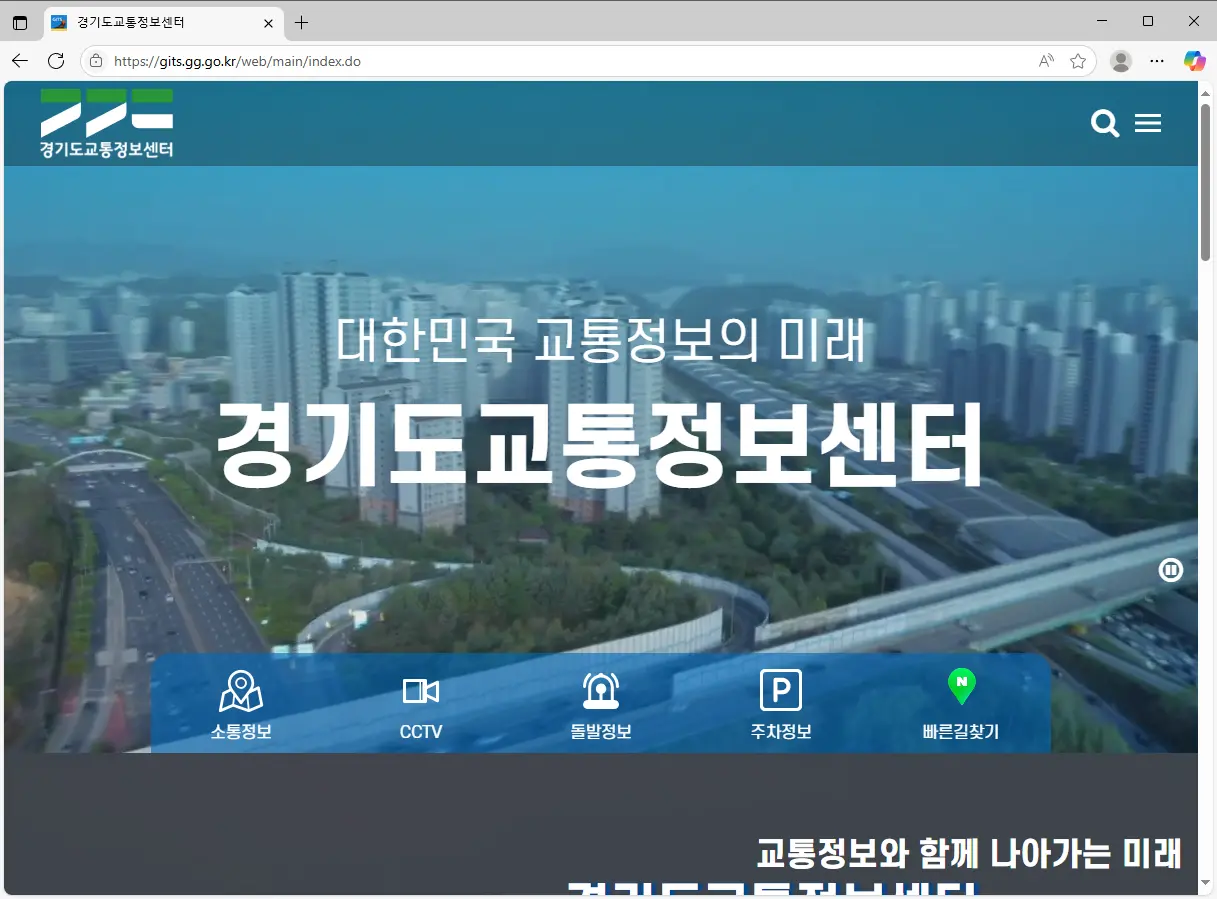The width and height of the screenshot is (1217, 899).
Task: Open the tab actions menu button
Action: [x=20, y=22]
